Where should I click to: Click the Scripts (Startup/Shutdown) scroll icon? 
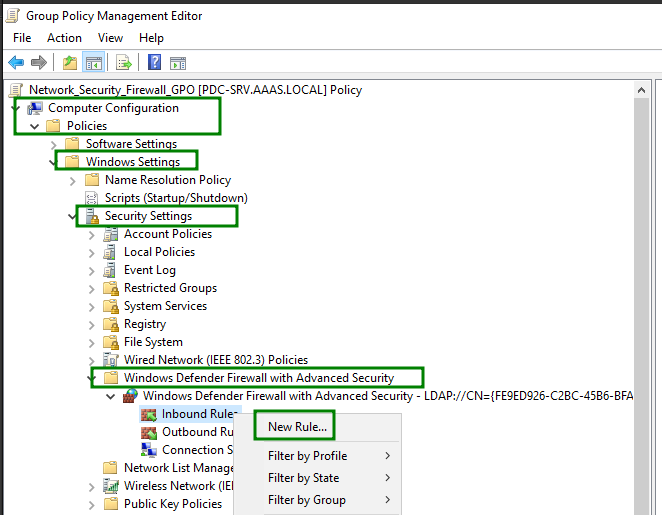[92, 198]
